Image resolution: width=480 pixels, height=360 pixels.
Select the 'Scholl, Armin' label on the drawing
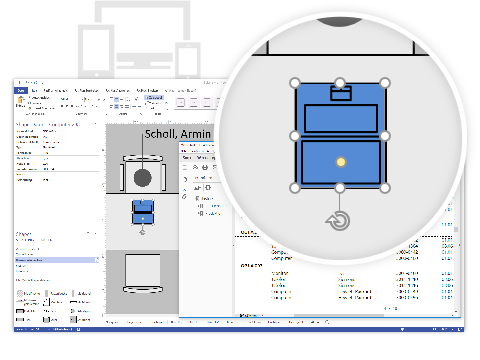pos(178,134)
